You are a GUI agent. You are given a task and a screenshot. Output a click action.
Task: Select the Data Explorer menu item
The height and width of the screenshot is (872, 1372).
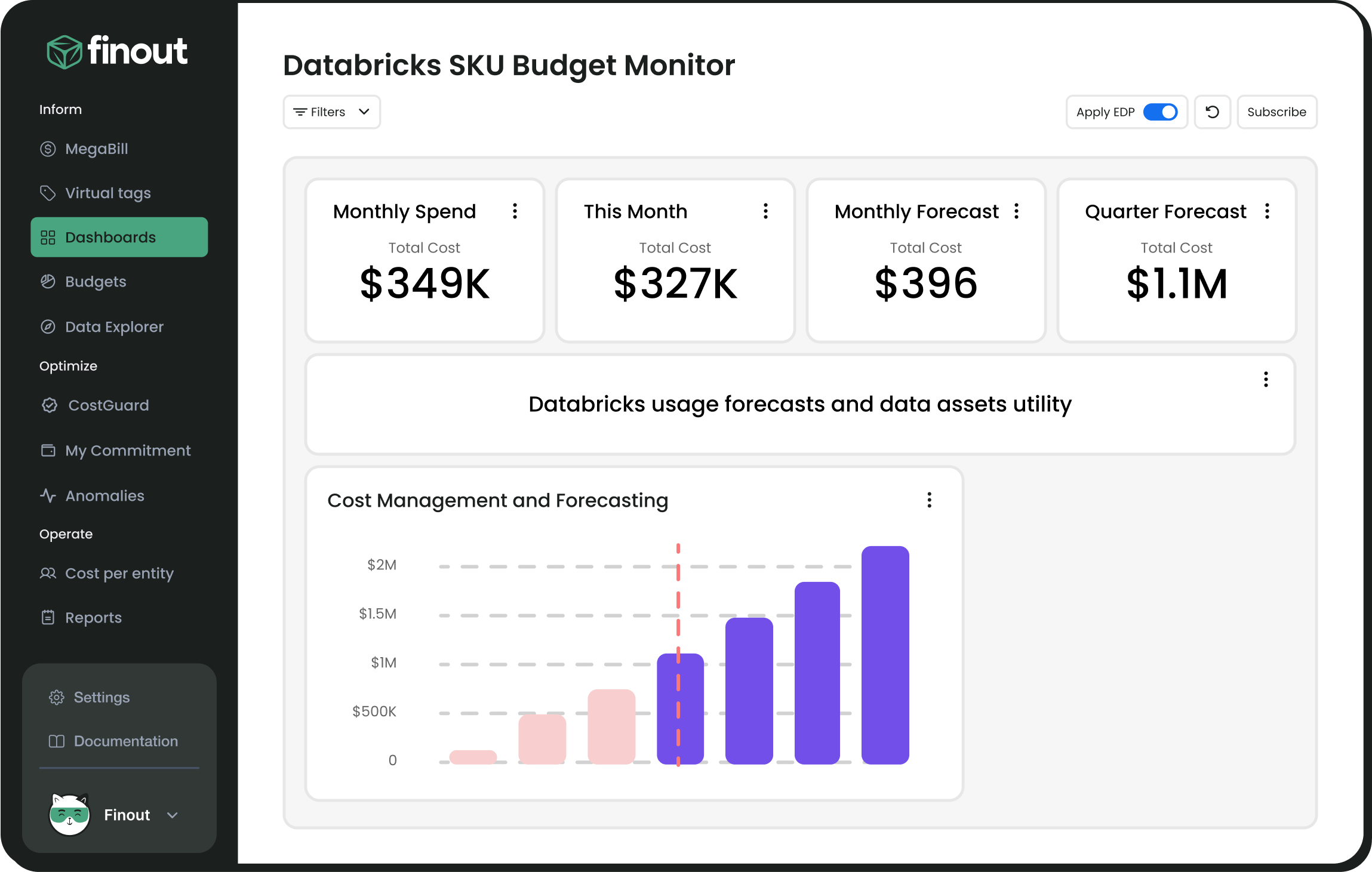[x=113, y=326]
